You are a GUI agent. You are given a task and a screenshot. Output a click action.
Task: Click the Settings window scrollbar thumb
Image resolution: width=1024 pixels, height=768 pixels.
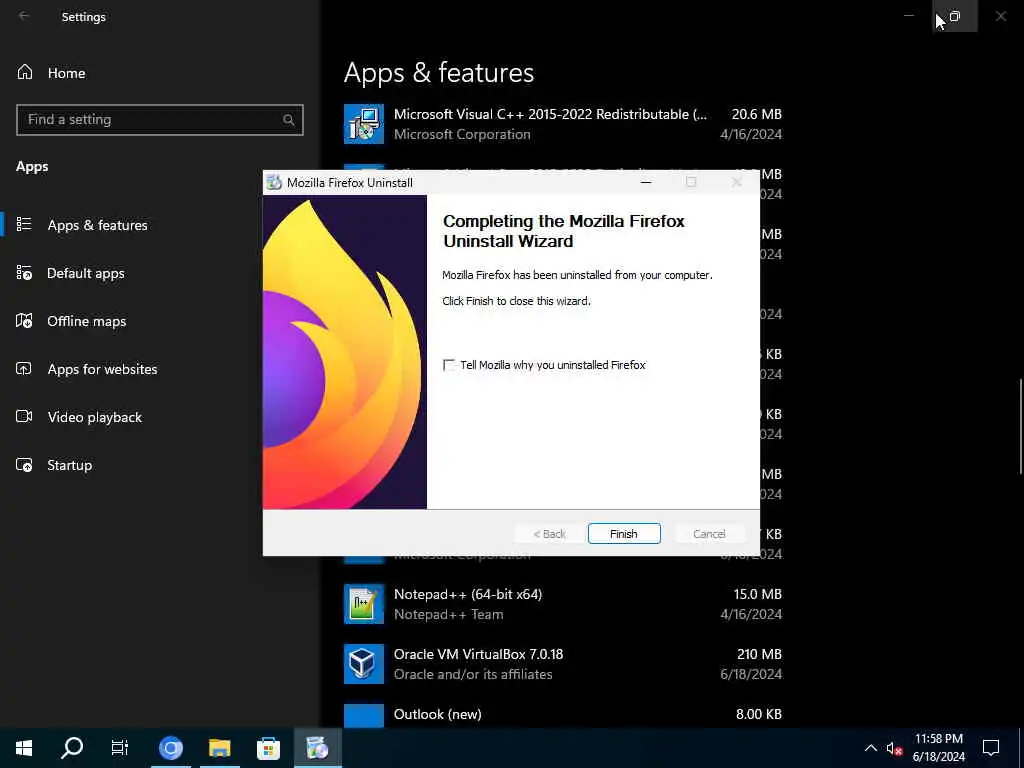(1021, 426)
